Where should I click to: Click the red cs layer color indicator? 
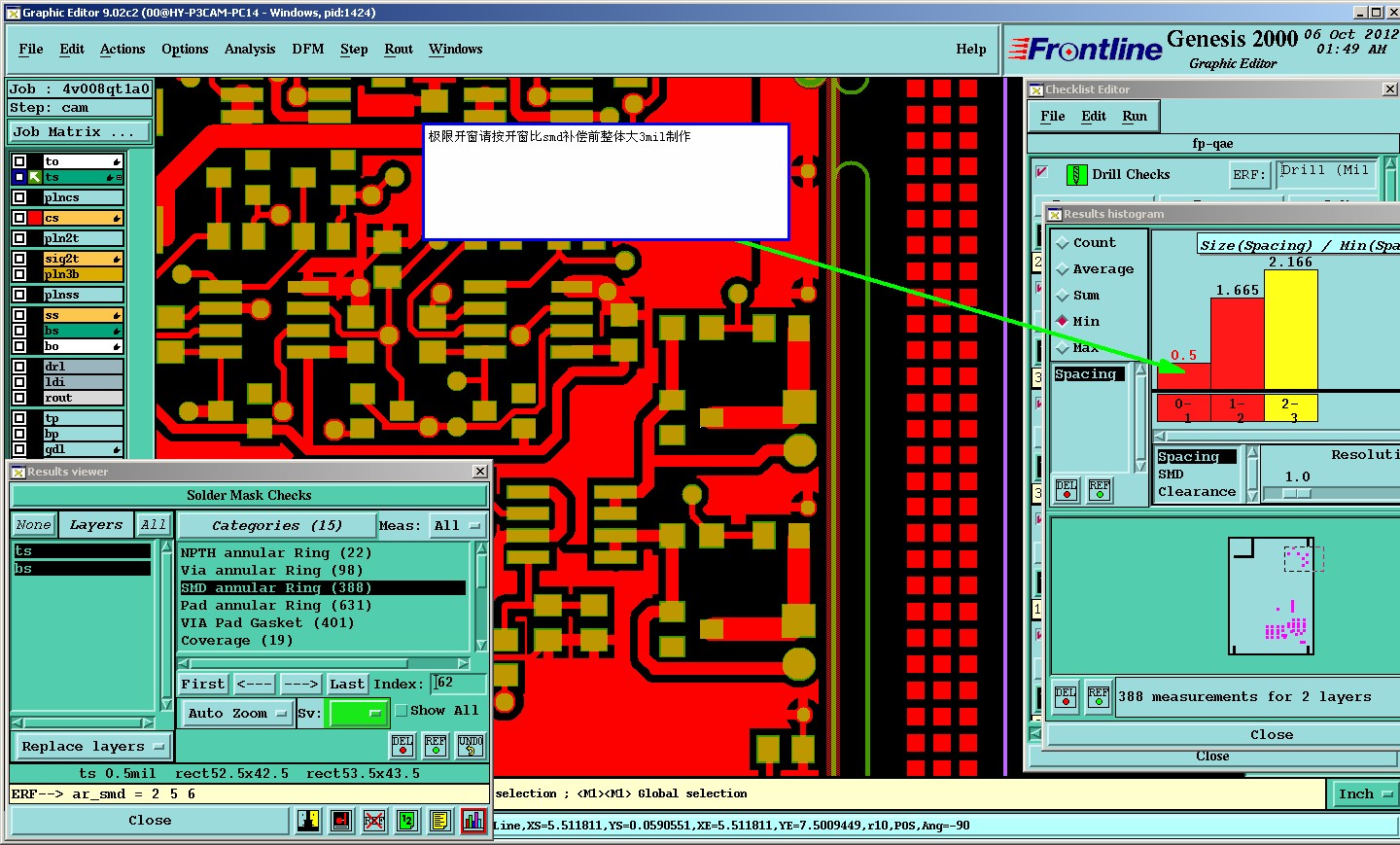tap(35, 218)
